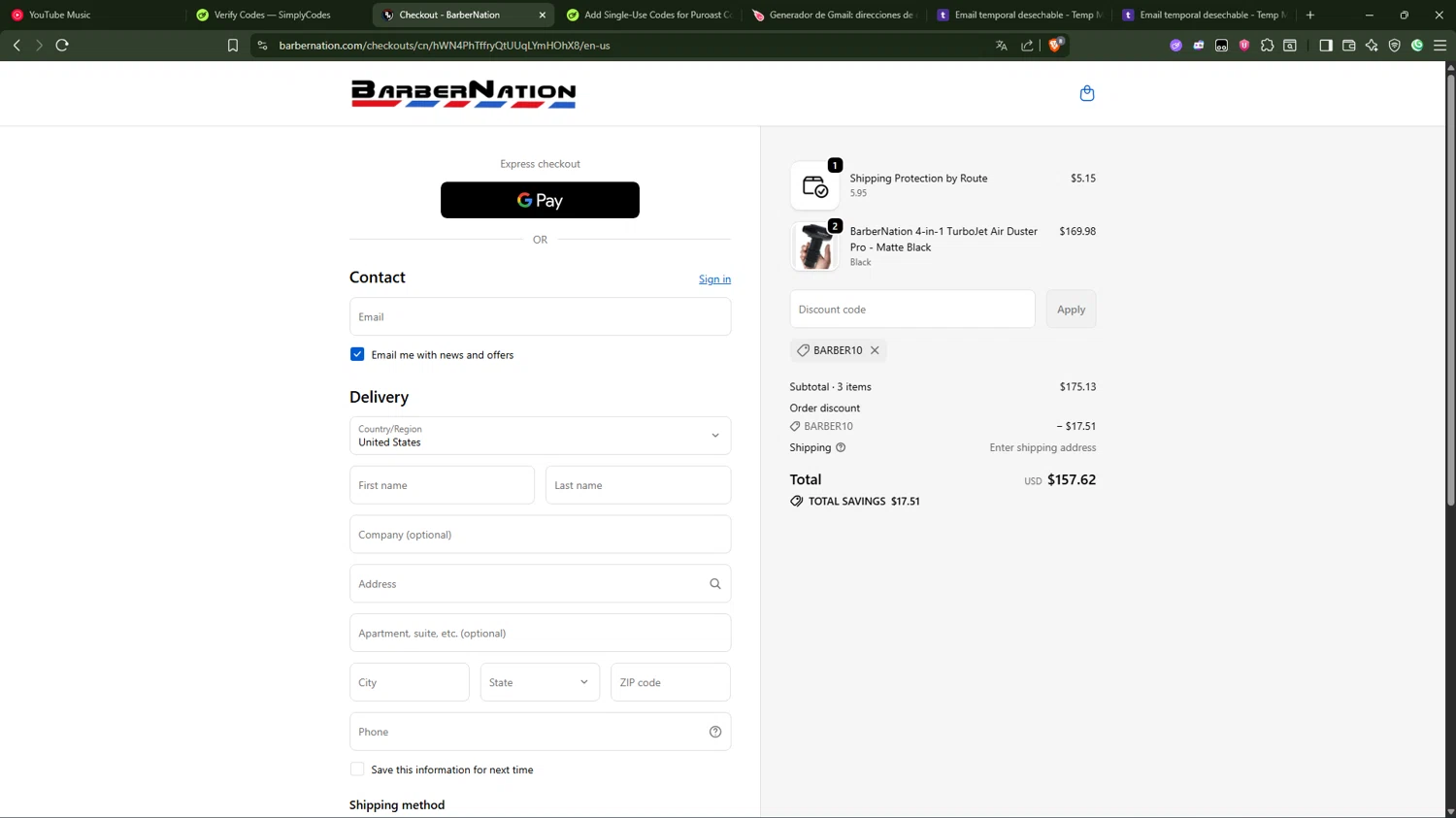Click the green circle extension icon

point(1417,45)
